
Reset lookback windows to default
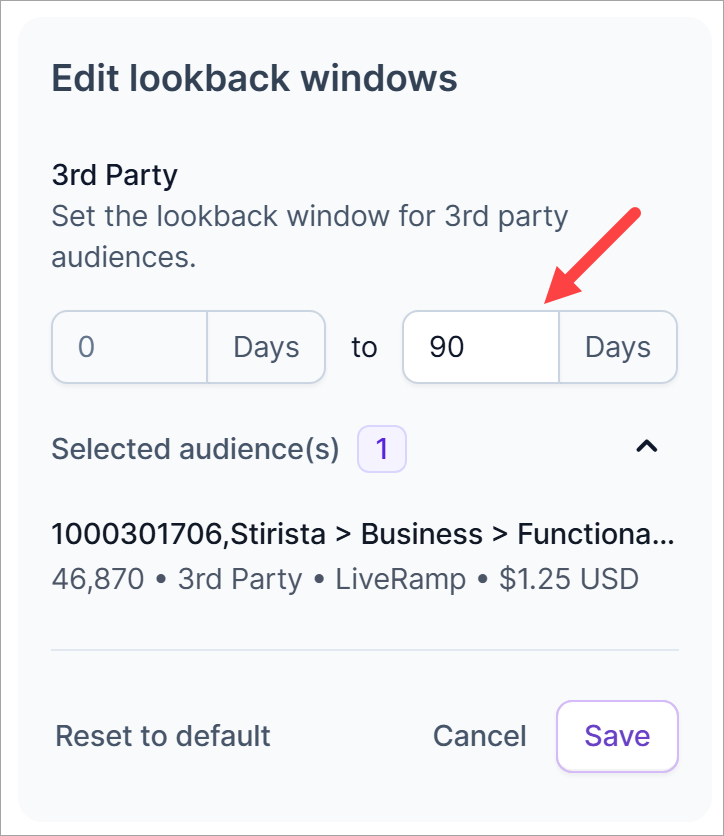(x=163, y=736)
